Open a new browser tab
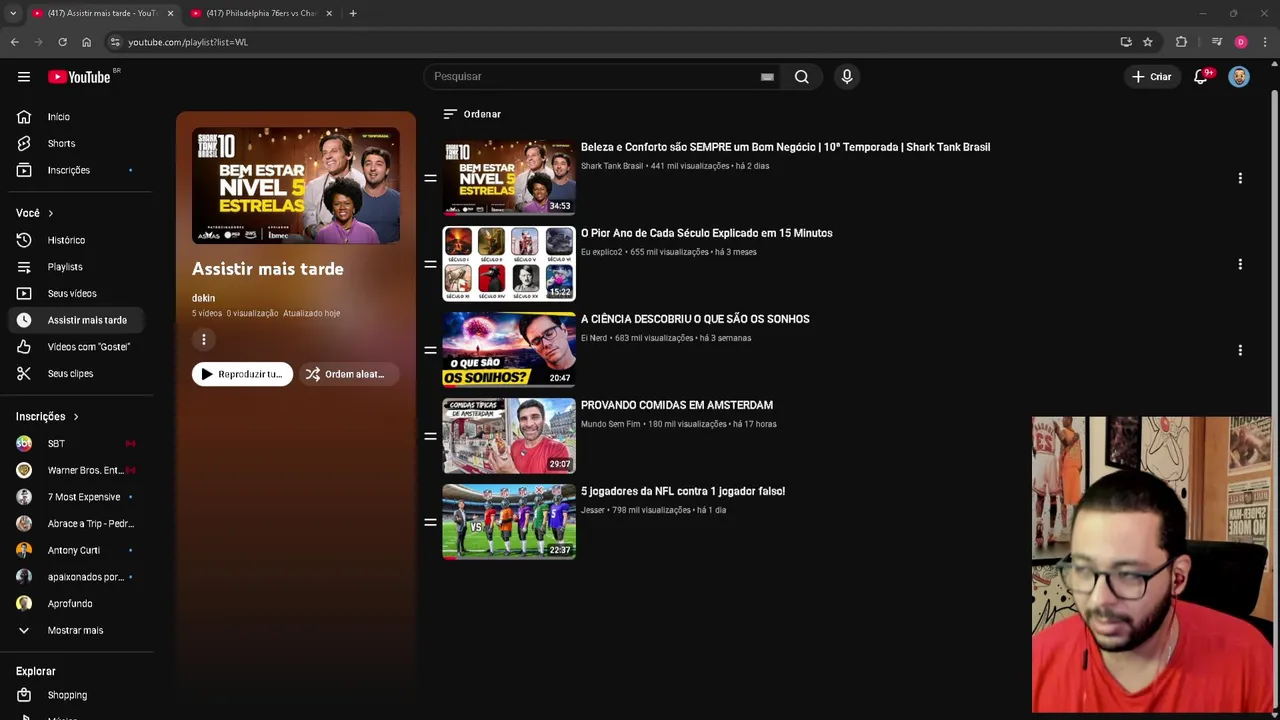The width and height of the screenshot is (1280, 720). tap(353, 13)
